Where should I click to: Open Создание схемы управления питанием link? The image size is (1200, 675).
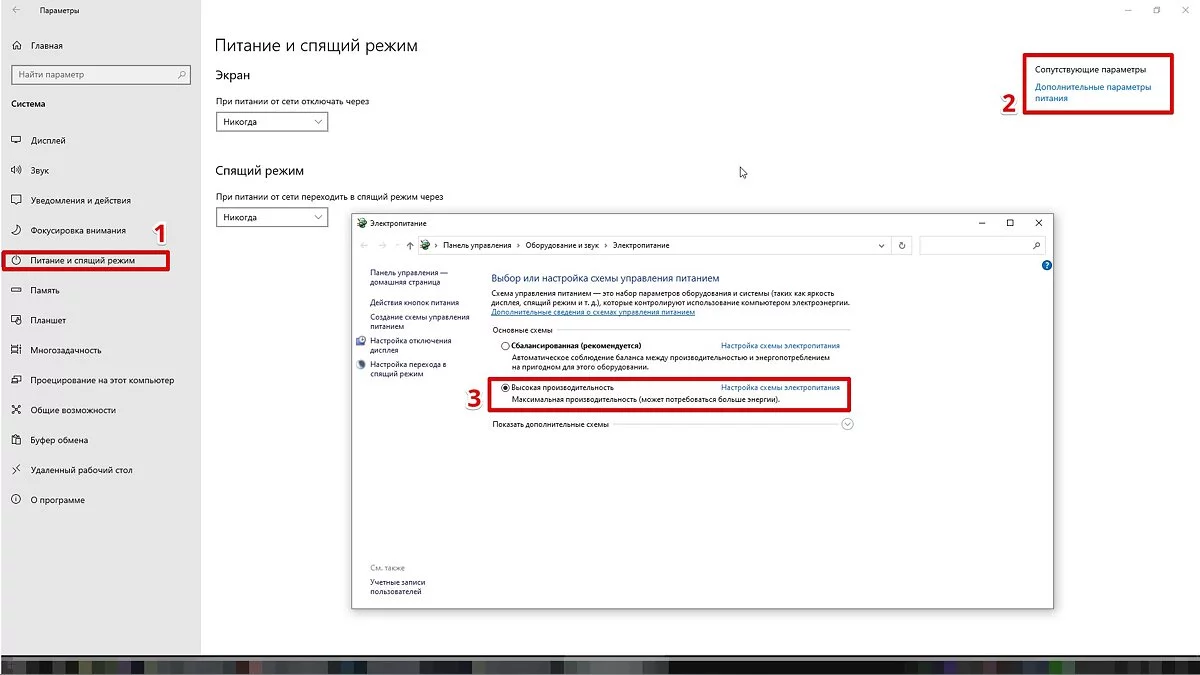[x=419, y=321]
